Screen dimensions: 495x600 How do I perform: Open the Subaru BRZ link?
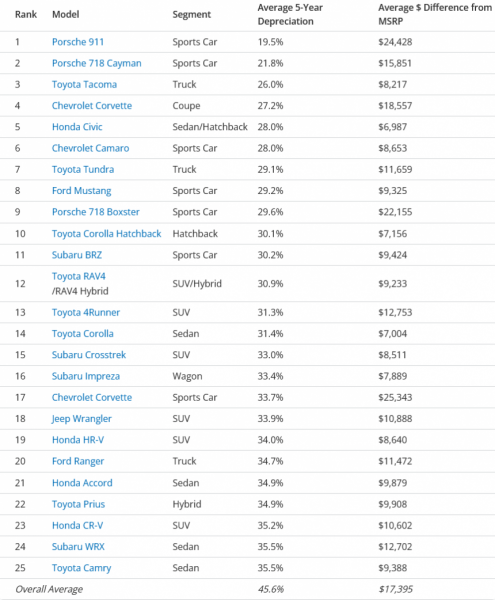(77, 255)
